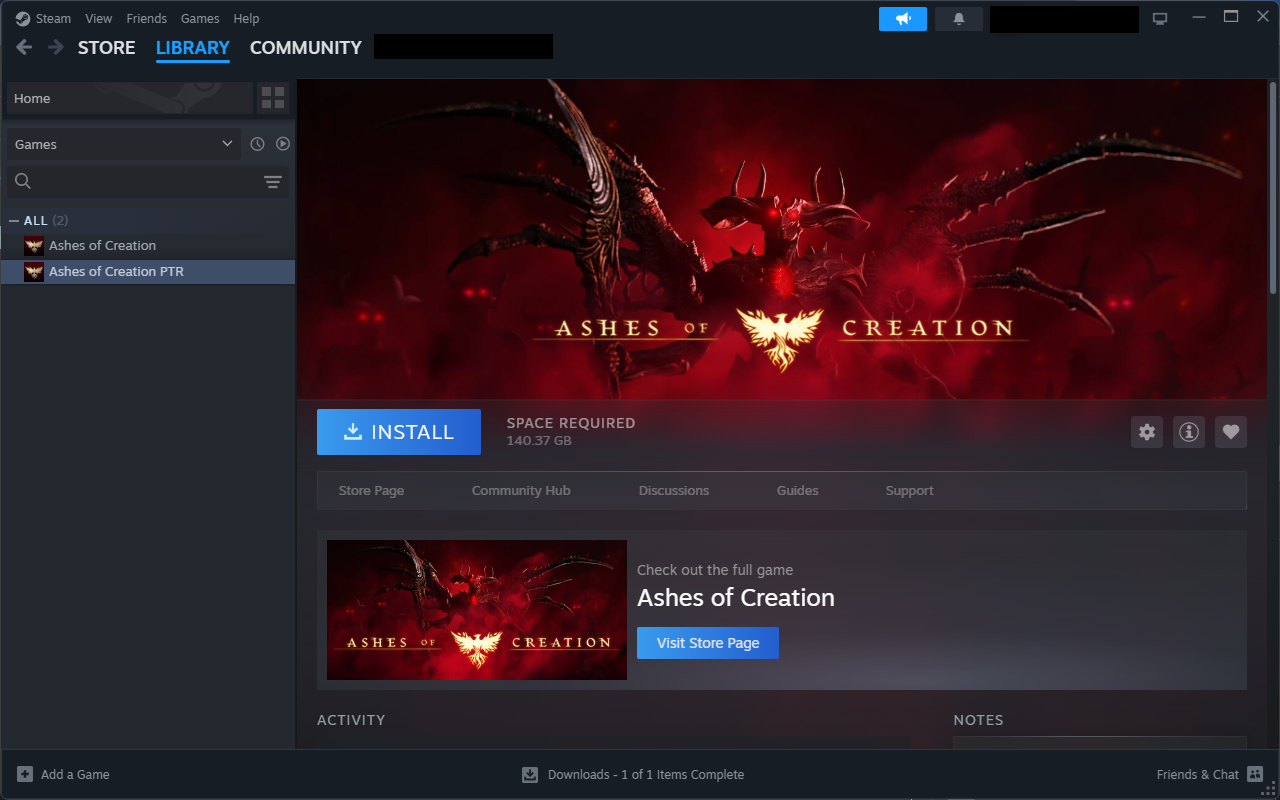This screenshot has width=1280, height=800.
Task: Open the Guides link
Action: coord(798,491)
